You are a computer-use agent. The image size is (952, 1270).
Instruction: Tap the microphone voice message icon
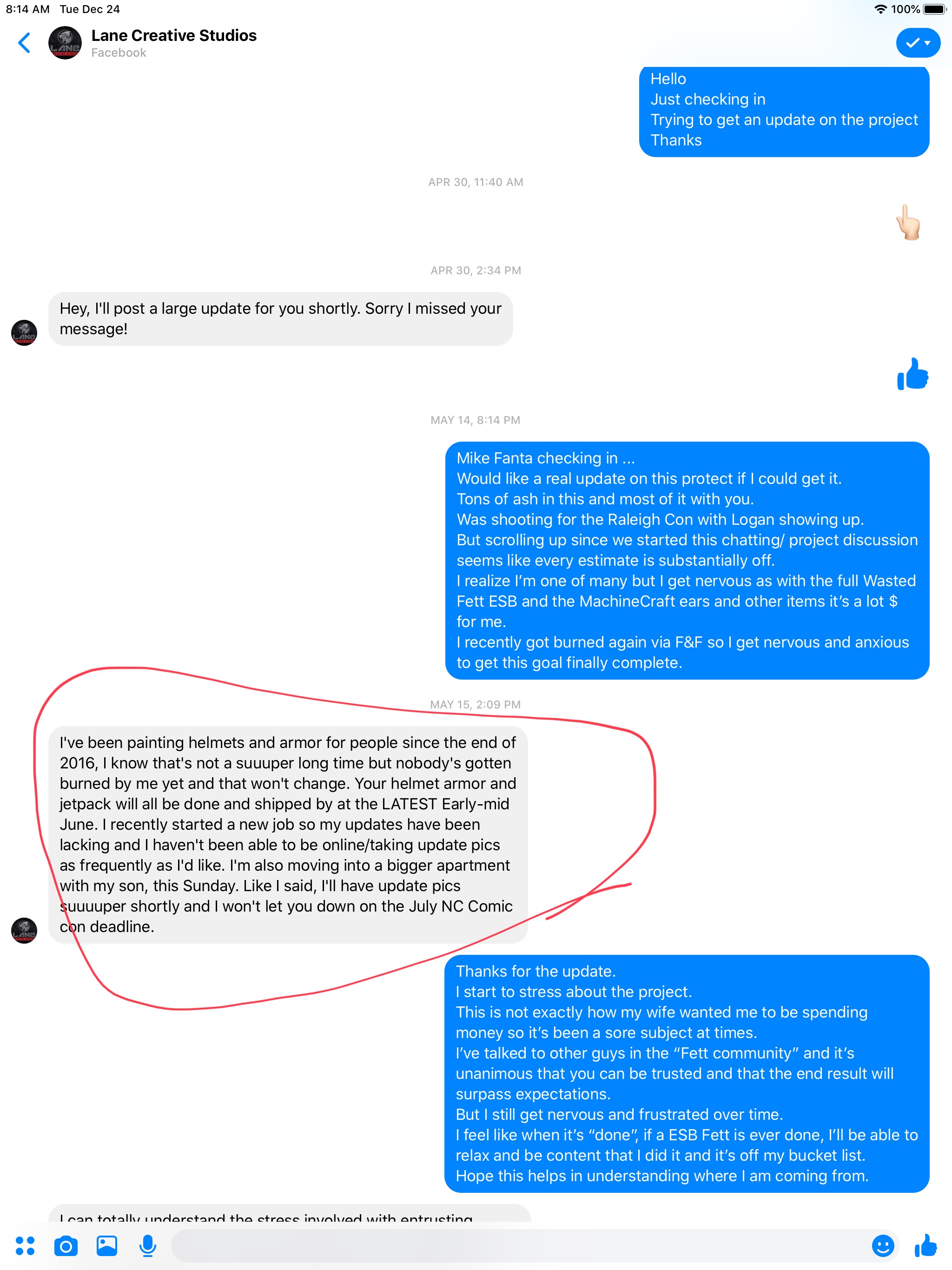point(147,1246)
